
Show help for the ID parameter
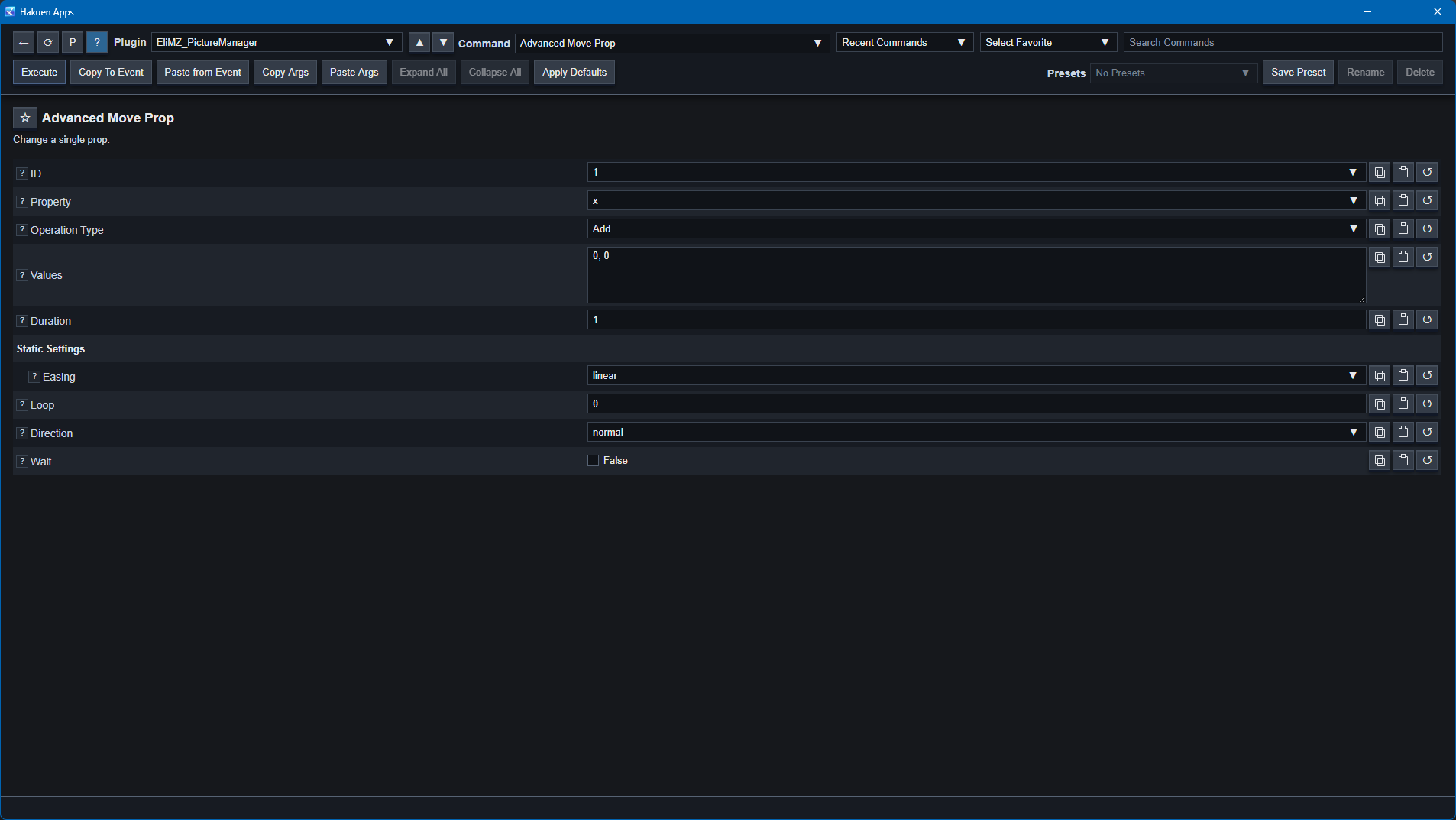[x=22, y=173]
